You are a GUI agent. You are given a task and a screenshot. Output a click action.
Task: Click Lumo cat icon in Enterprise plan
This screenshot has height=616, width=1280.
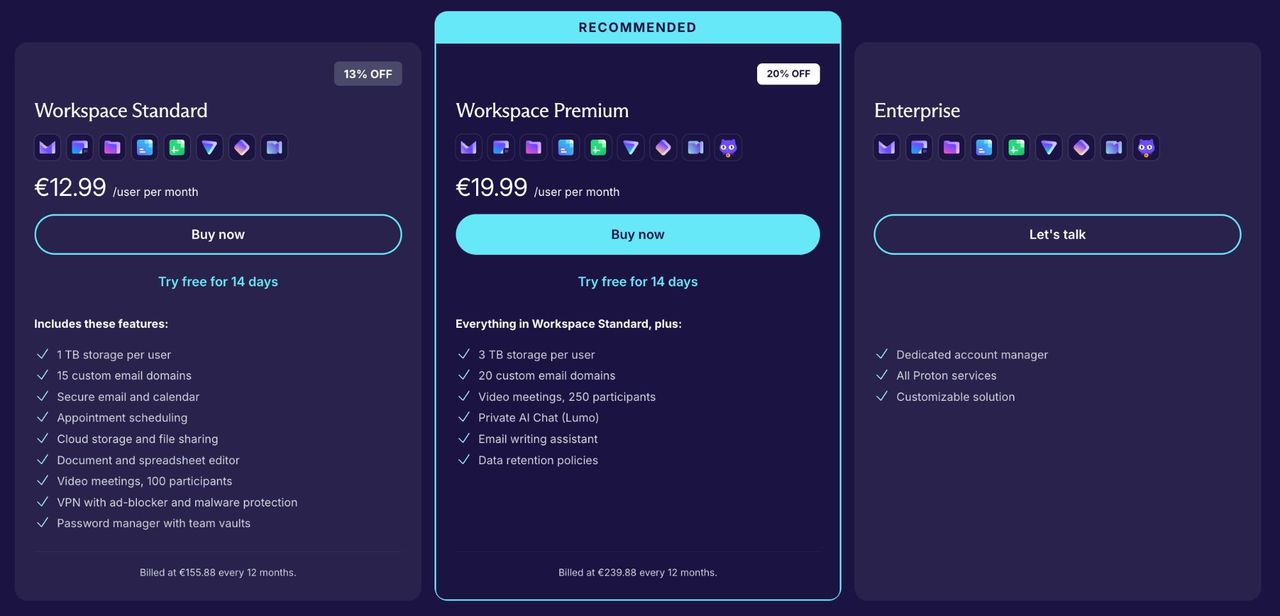(1146, 148)
